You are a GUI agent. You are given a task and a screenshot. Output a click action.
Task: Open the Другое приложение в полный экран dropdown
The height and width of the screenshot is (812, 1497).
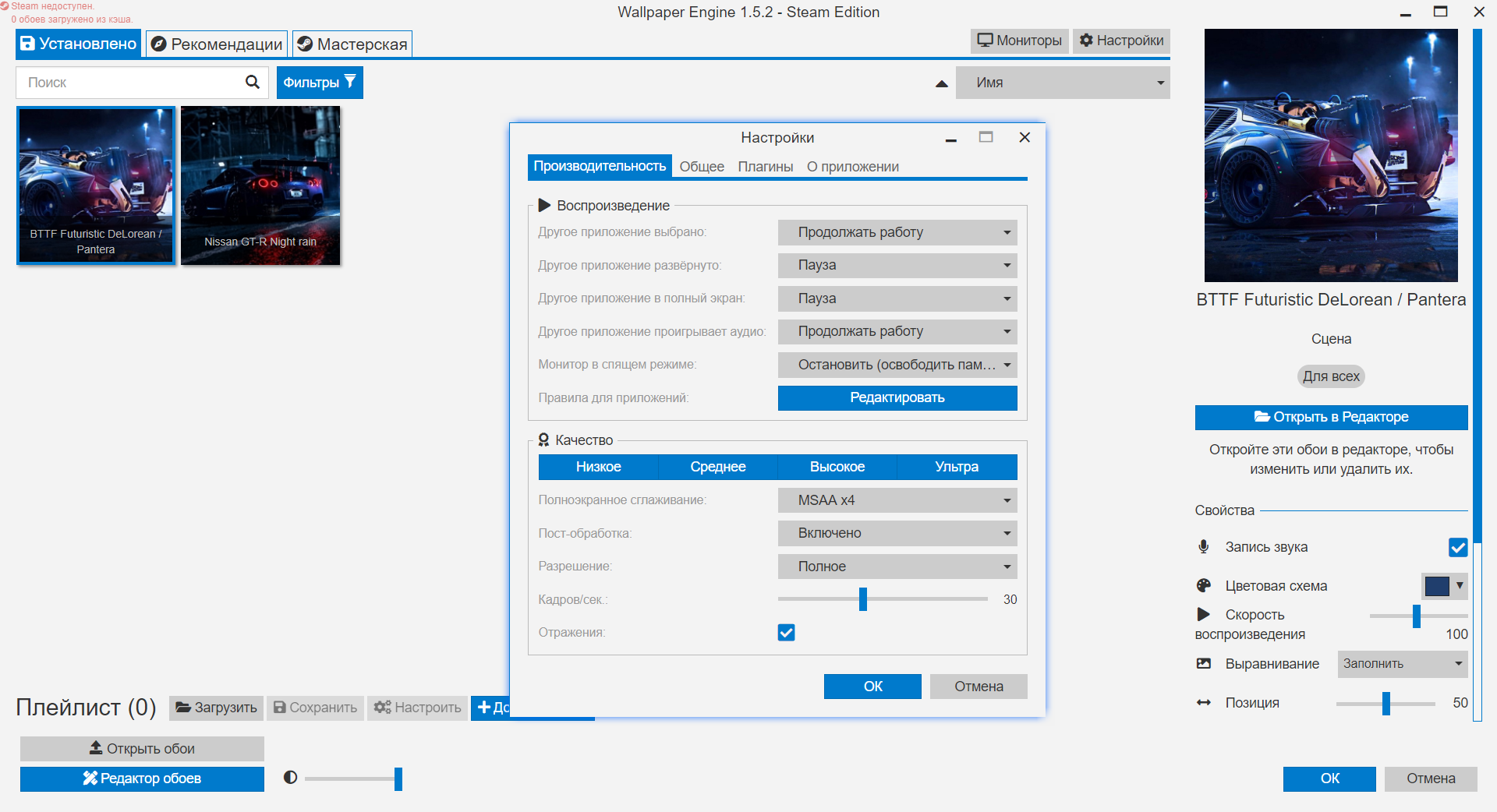(897, 298)
